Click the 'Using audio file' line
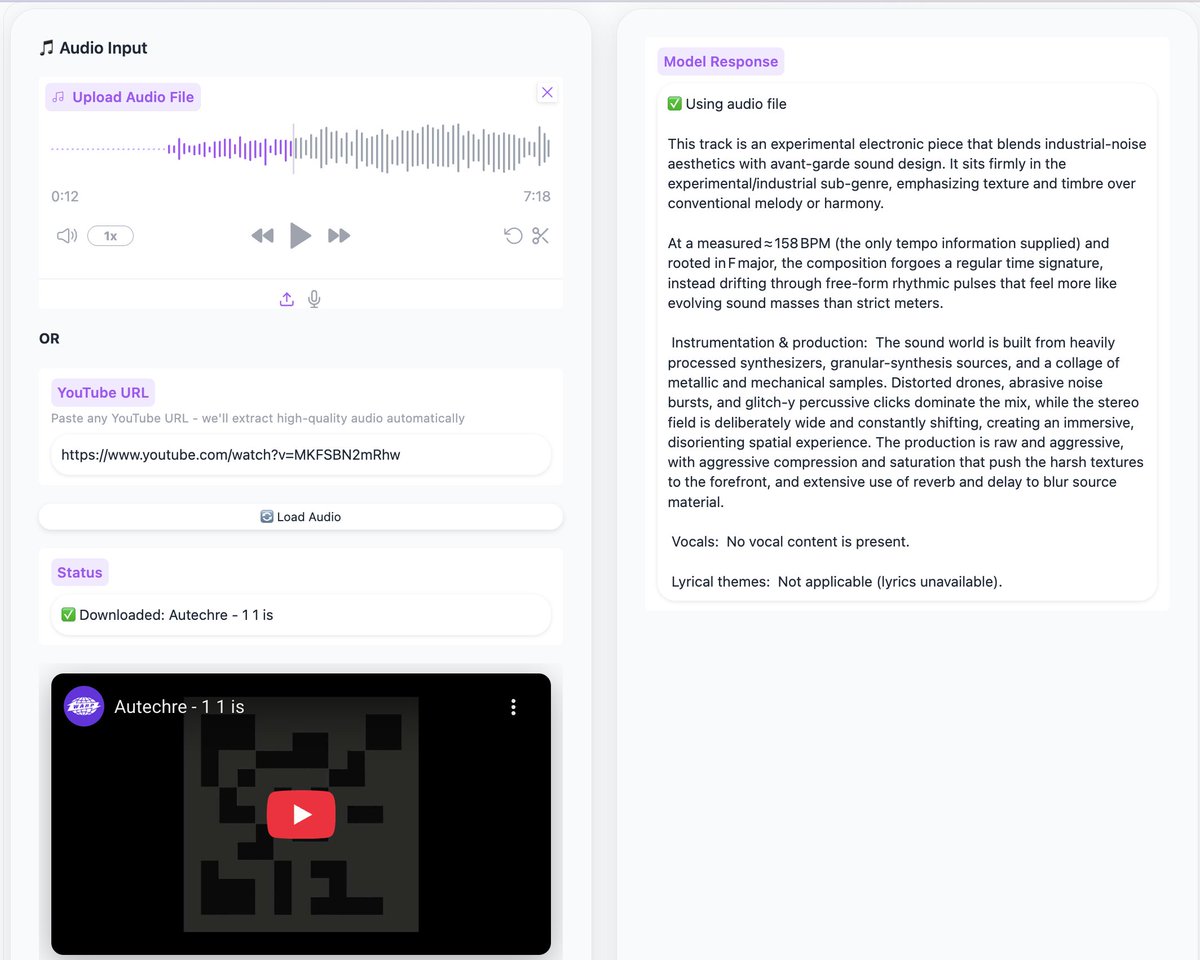 727,104
